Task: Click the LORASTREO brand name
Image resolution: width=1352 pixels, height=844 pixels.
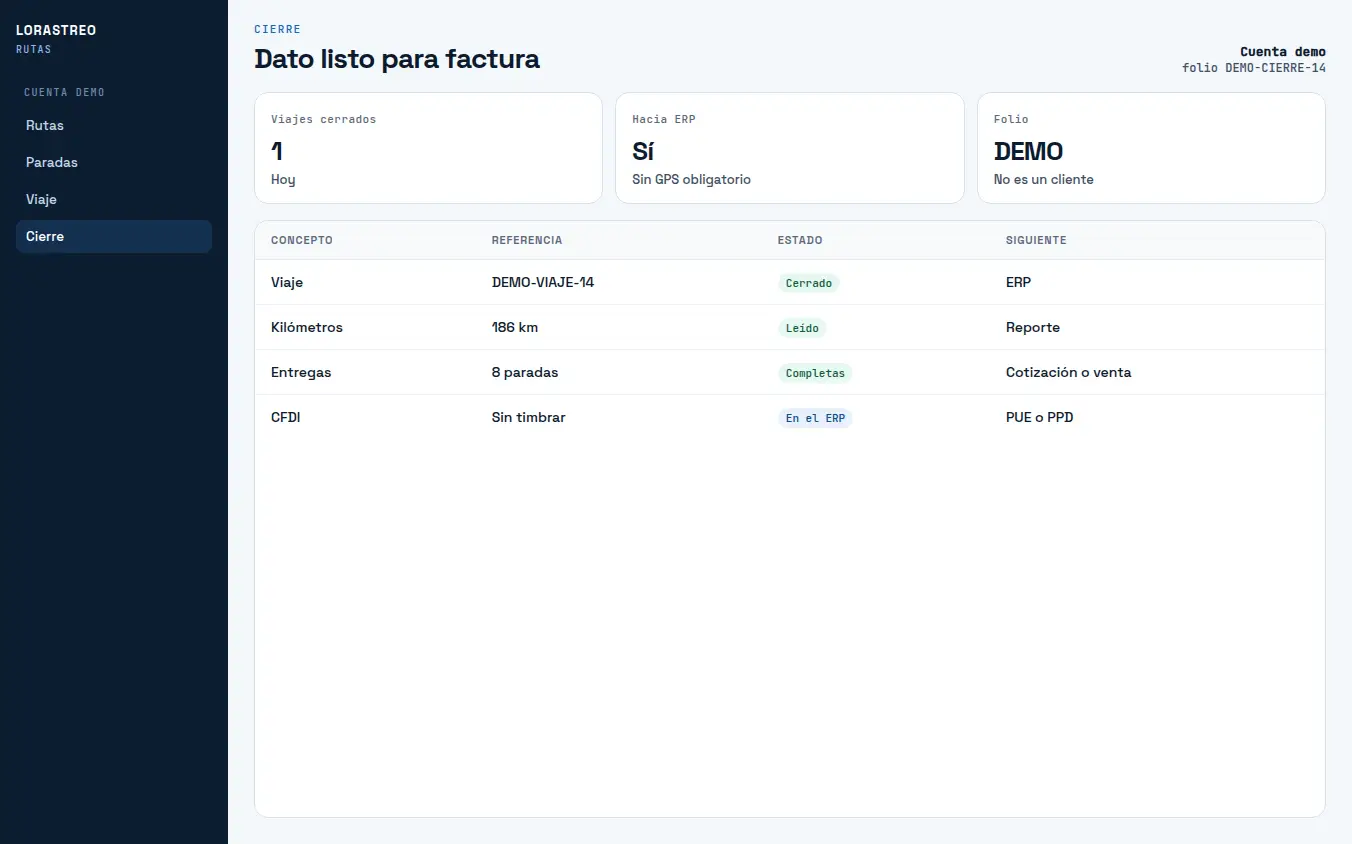Action: (56, 30)
